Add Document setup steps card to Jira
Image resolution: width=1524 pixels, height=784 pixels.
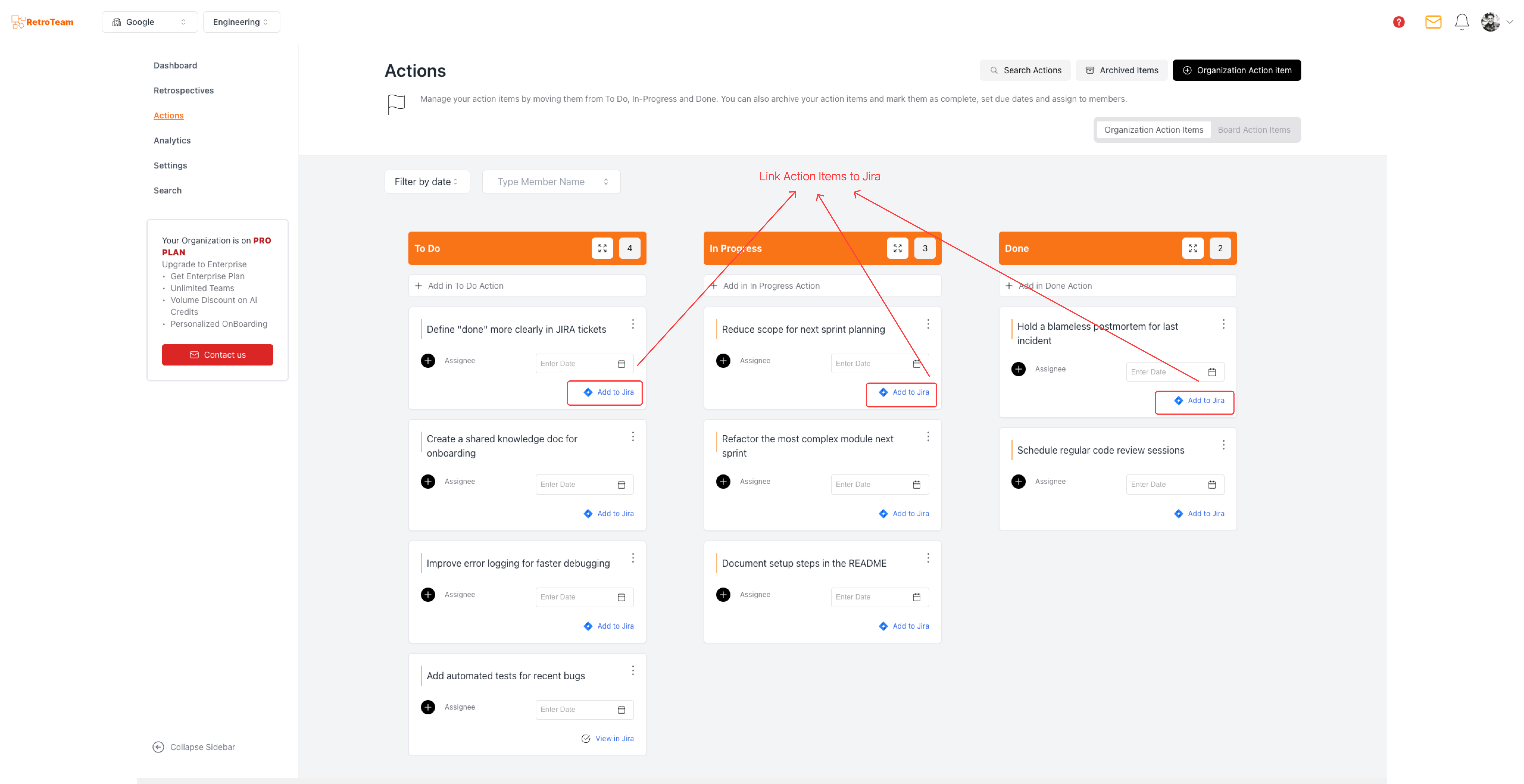pyautogui.click(x=904, y=627)
